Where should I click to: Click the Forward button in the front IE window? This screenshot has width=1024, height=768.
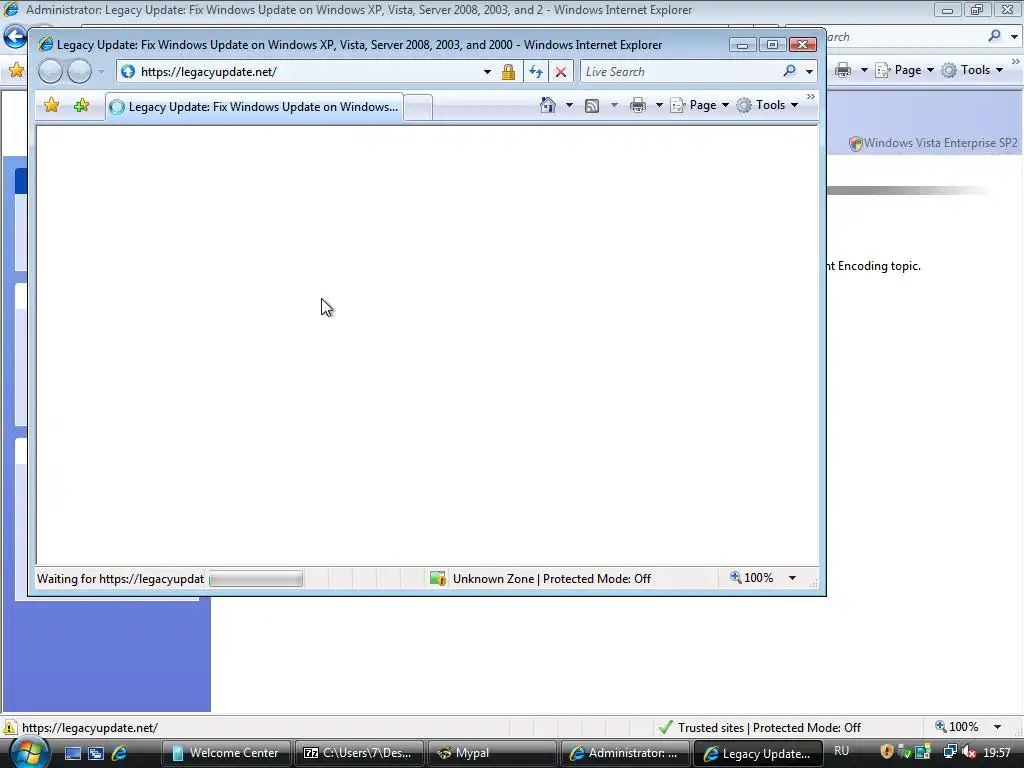click(79, 71)
